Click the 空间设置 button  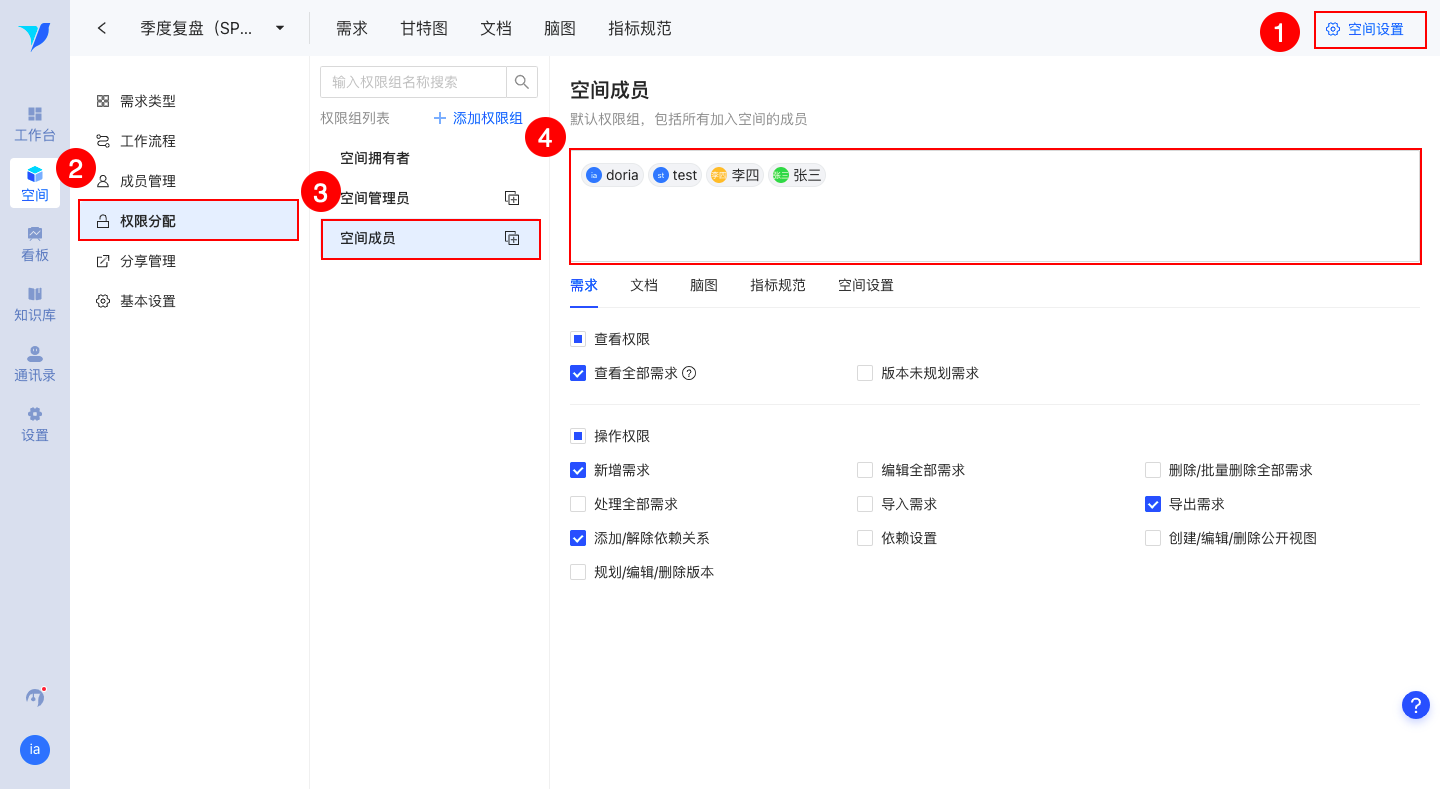tap(1366, 29)
